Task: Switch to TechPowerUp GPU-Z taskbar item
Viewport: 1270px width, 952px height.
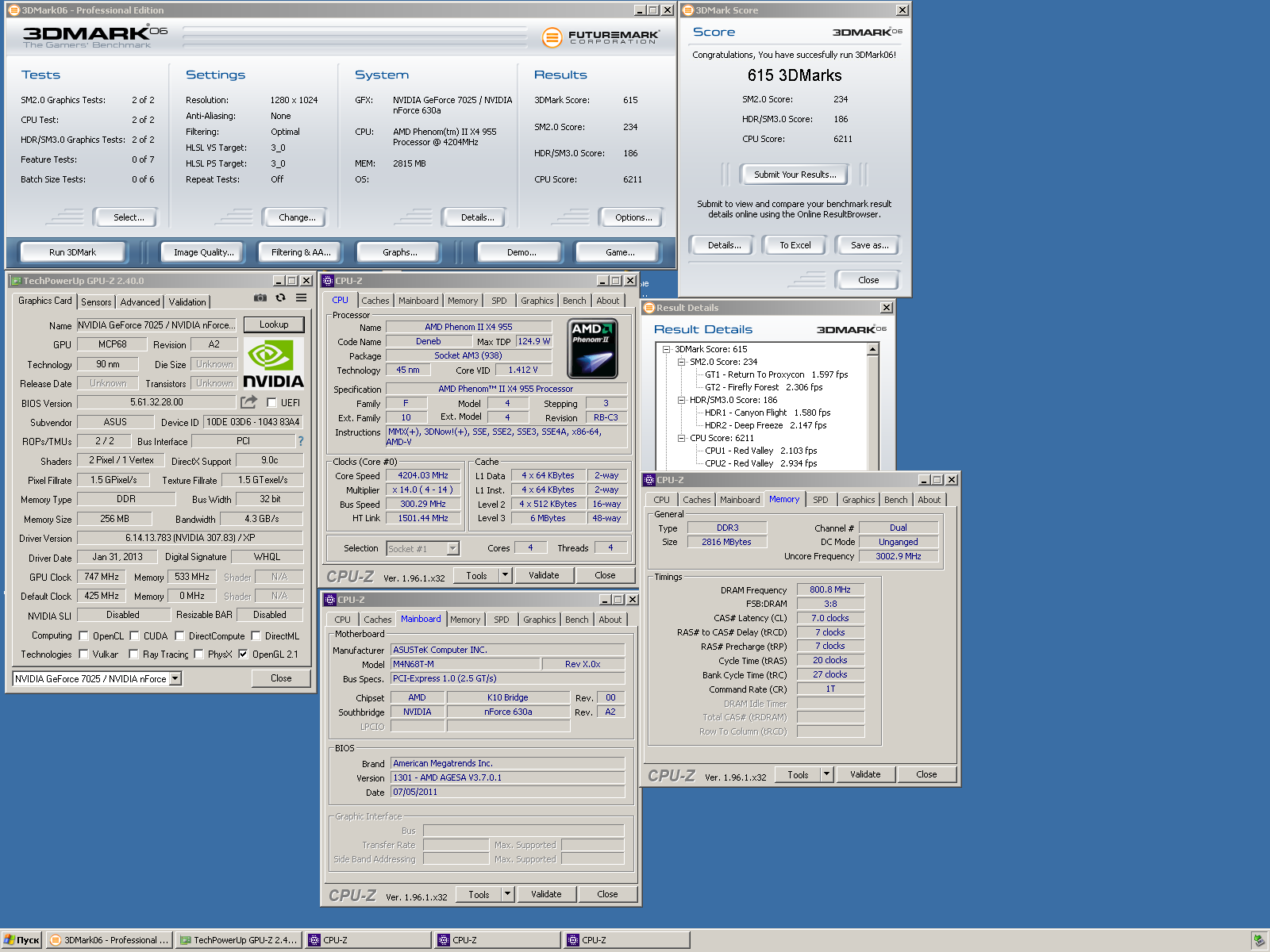Action: click(239, 940)
